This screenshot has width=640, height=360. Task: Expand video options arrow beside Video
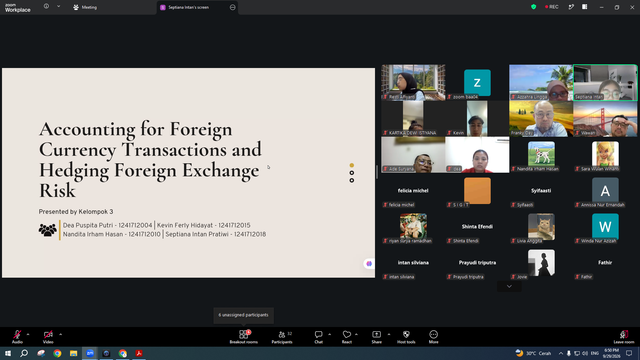coord(60,334)
